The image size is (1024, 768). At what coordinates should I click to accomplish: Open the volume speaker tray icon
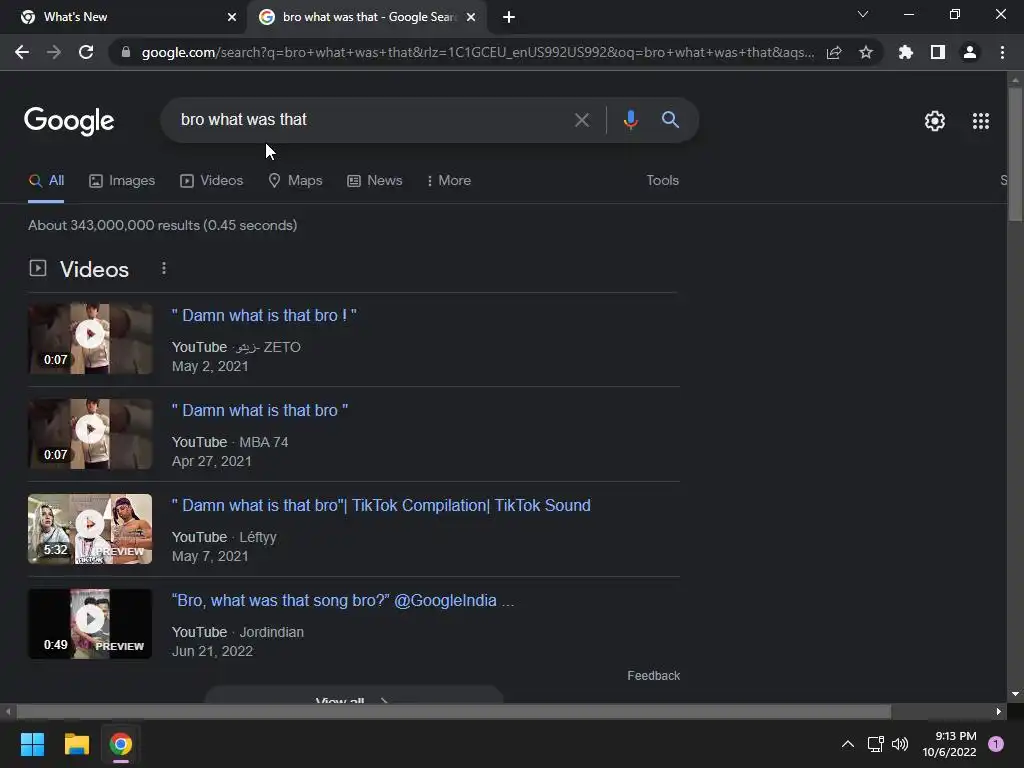tap(900, 744)
